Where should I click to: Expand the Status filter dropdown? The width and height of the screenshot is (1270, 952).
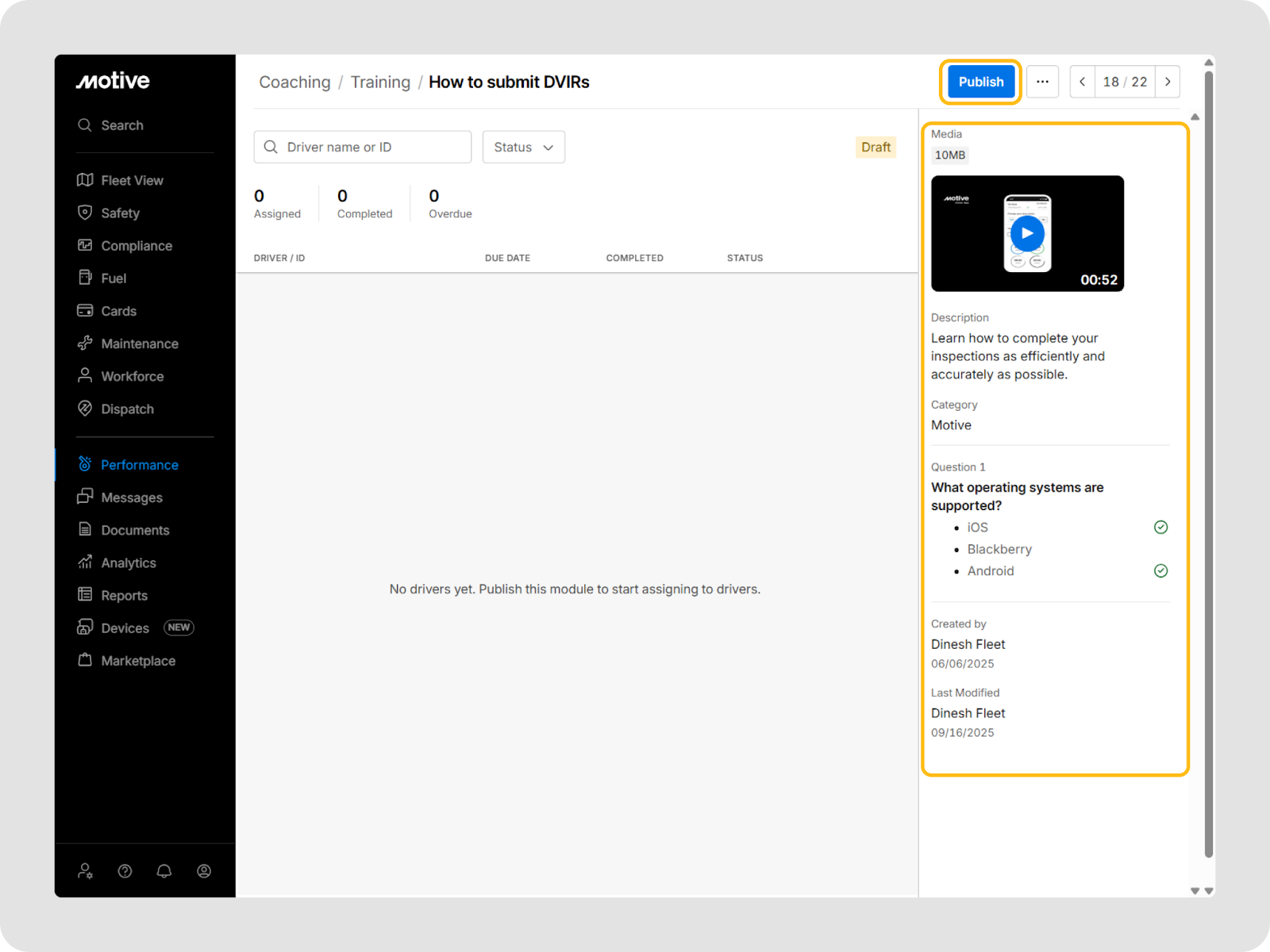(523, 148)
